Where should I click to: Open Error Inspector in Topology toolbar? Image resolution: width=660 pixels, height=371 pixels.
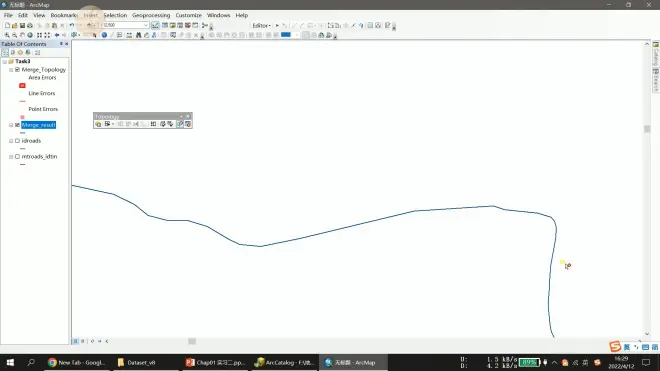[188, 124]
